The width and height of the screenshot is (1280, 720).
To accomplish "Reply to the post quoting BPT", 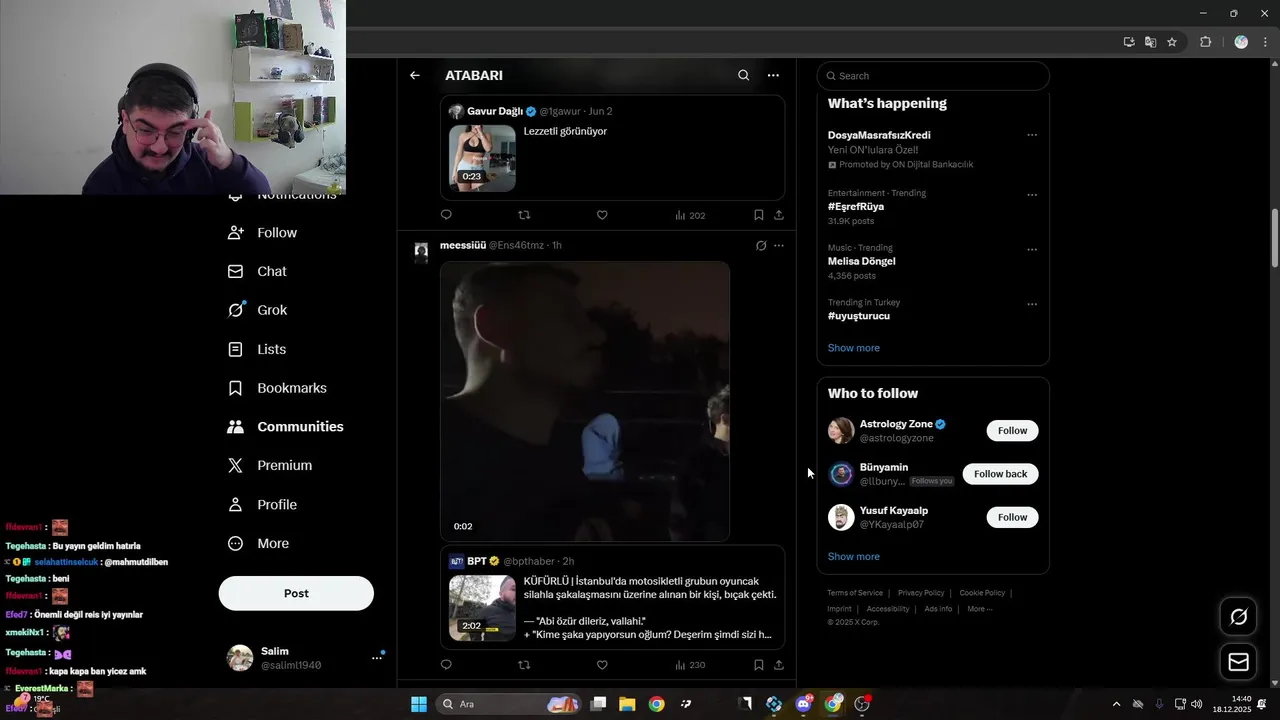I will pos(446,665).
